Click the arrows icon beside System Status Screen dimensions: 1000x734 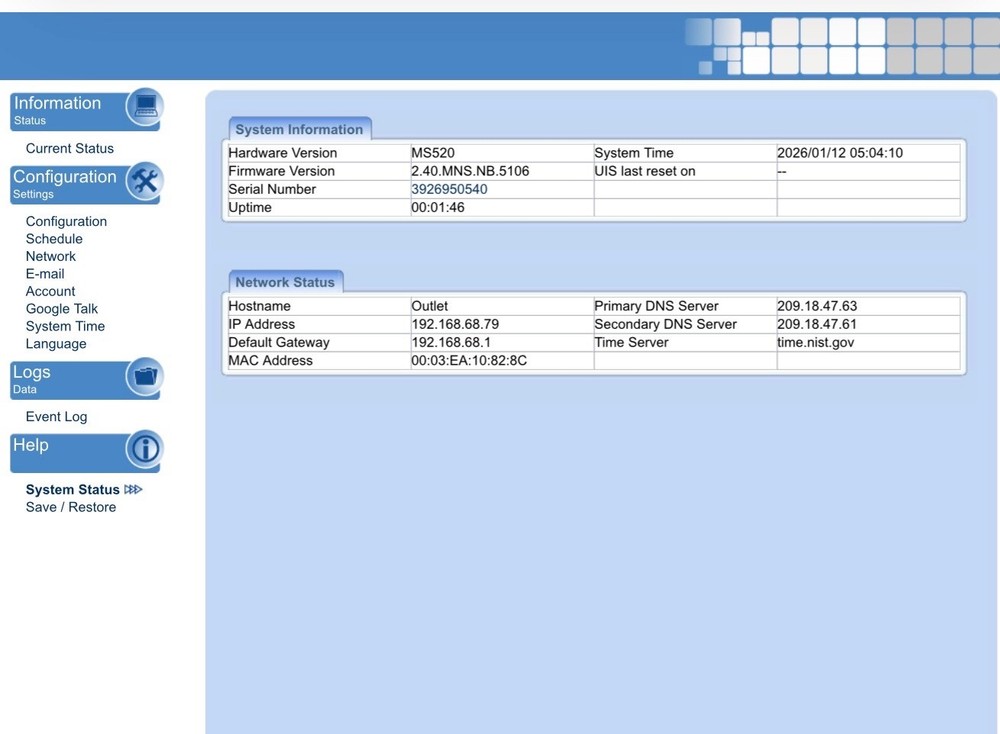(133, 490)
